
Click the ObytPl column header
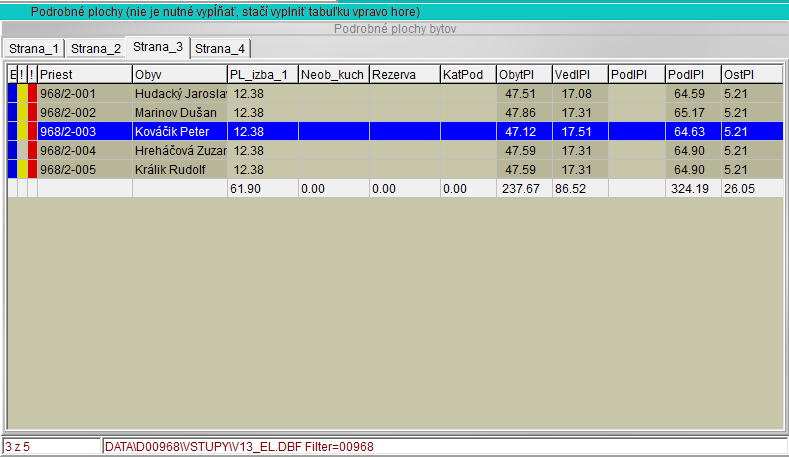(x=524, y=74)
